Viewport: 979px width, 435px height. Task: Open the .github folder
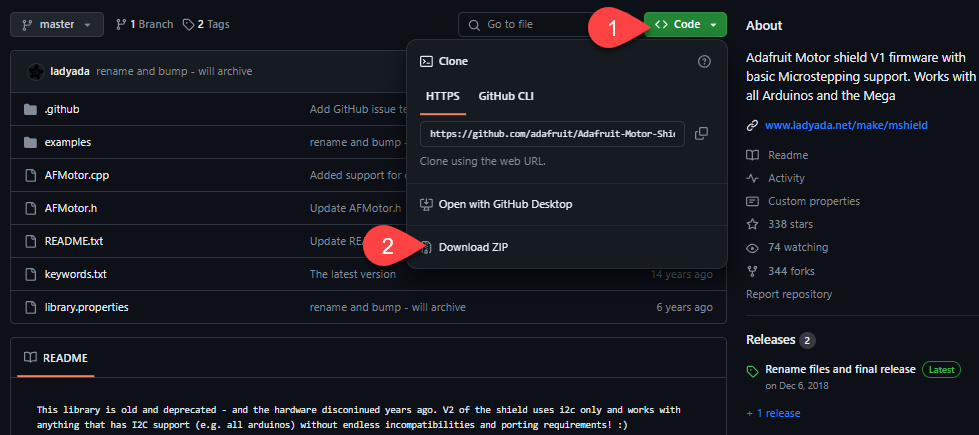point(62,109)
